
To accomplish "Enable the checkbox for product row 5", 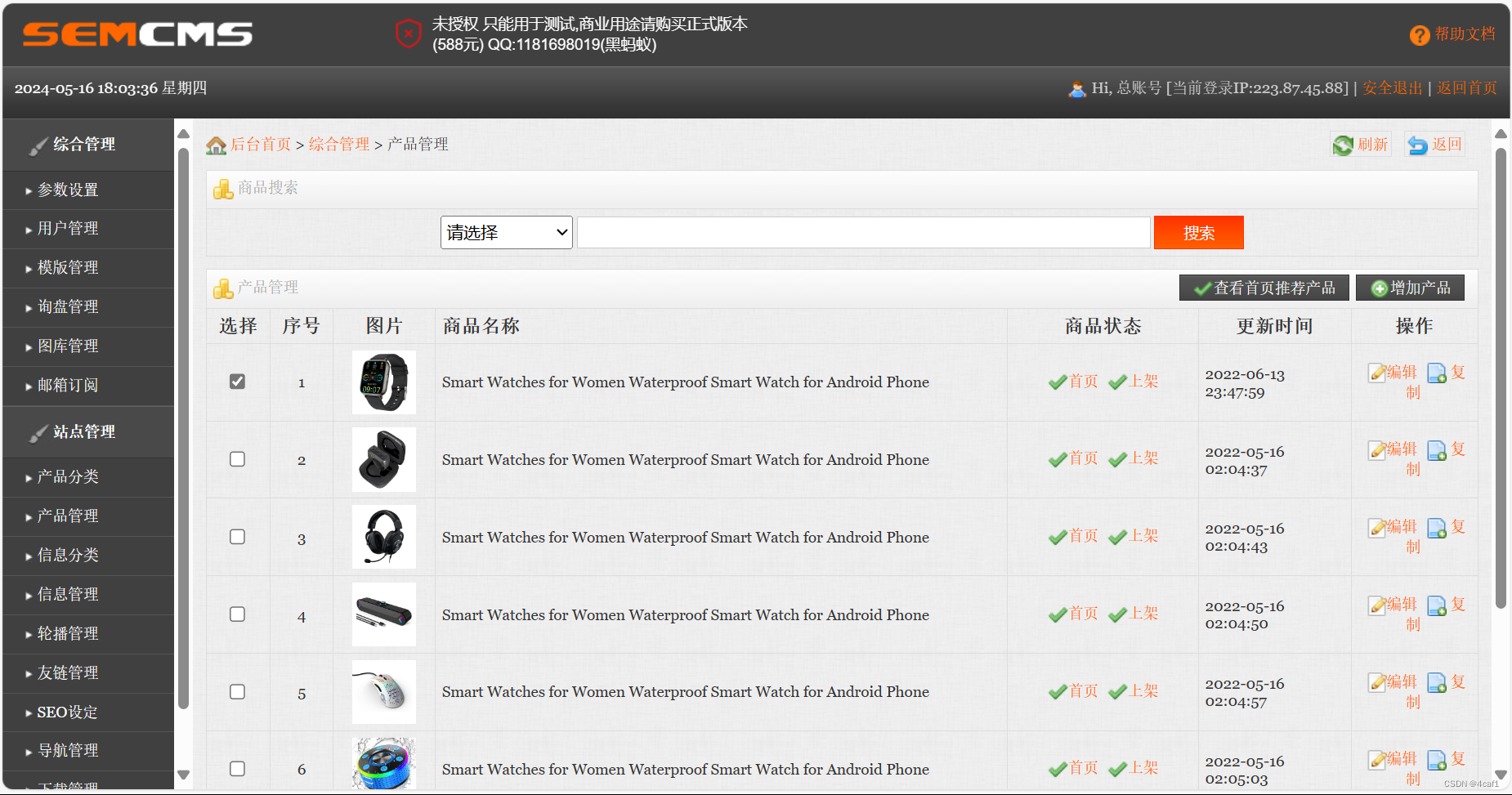I will [237, 691].
